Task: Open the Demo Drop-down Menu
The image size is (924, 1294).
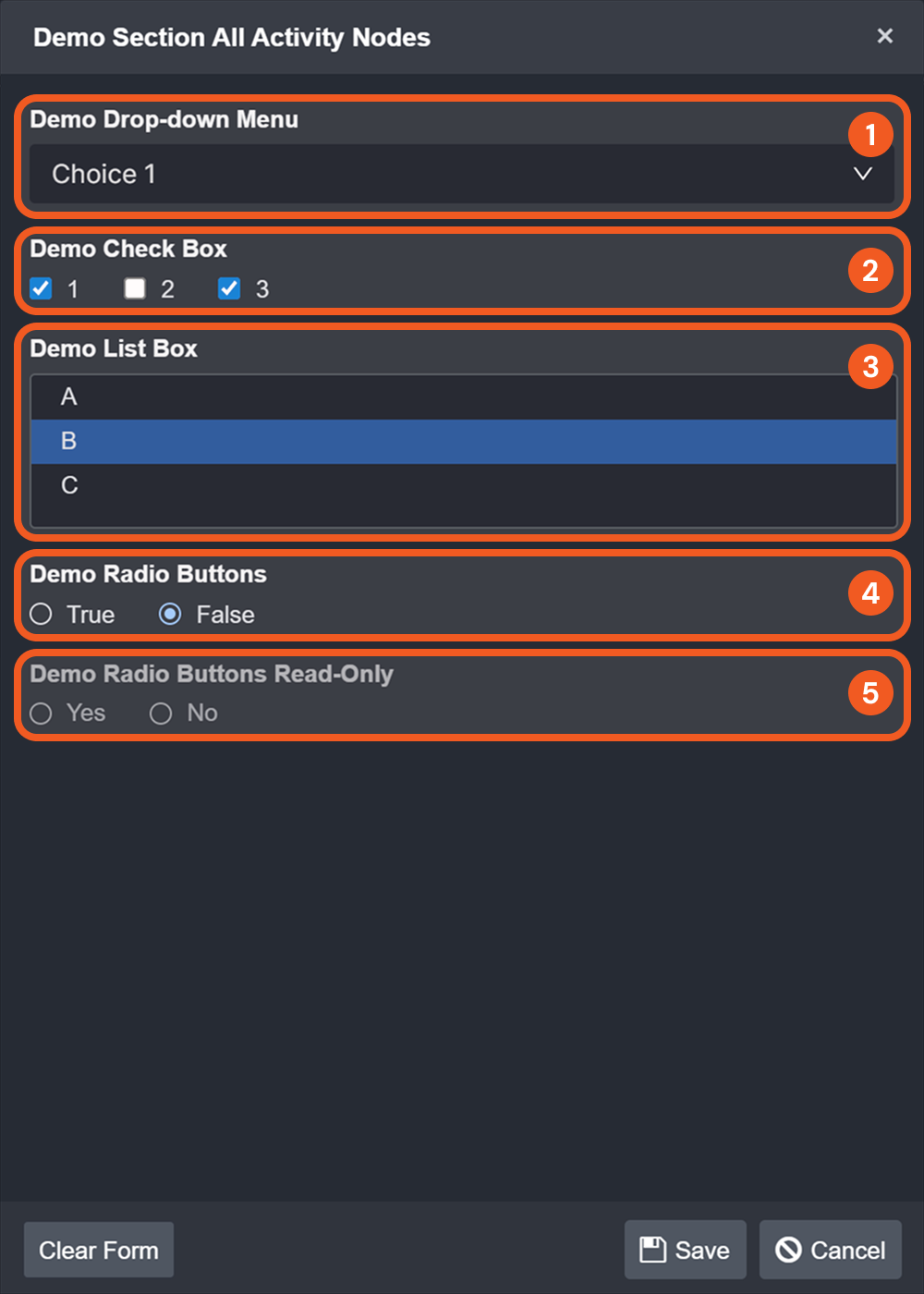Action: 462,174
